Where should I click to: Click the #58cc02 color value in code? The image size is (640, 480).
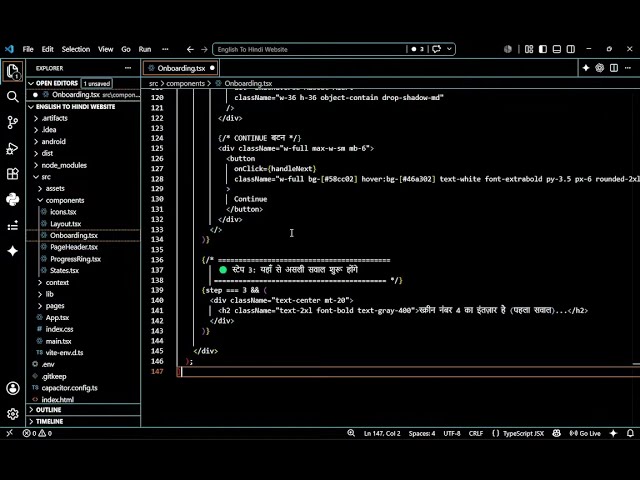coord(339,179)
